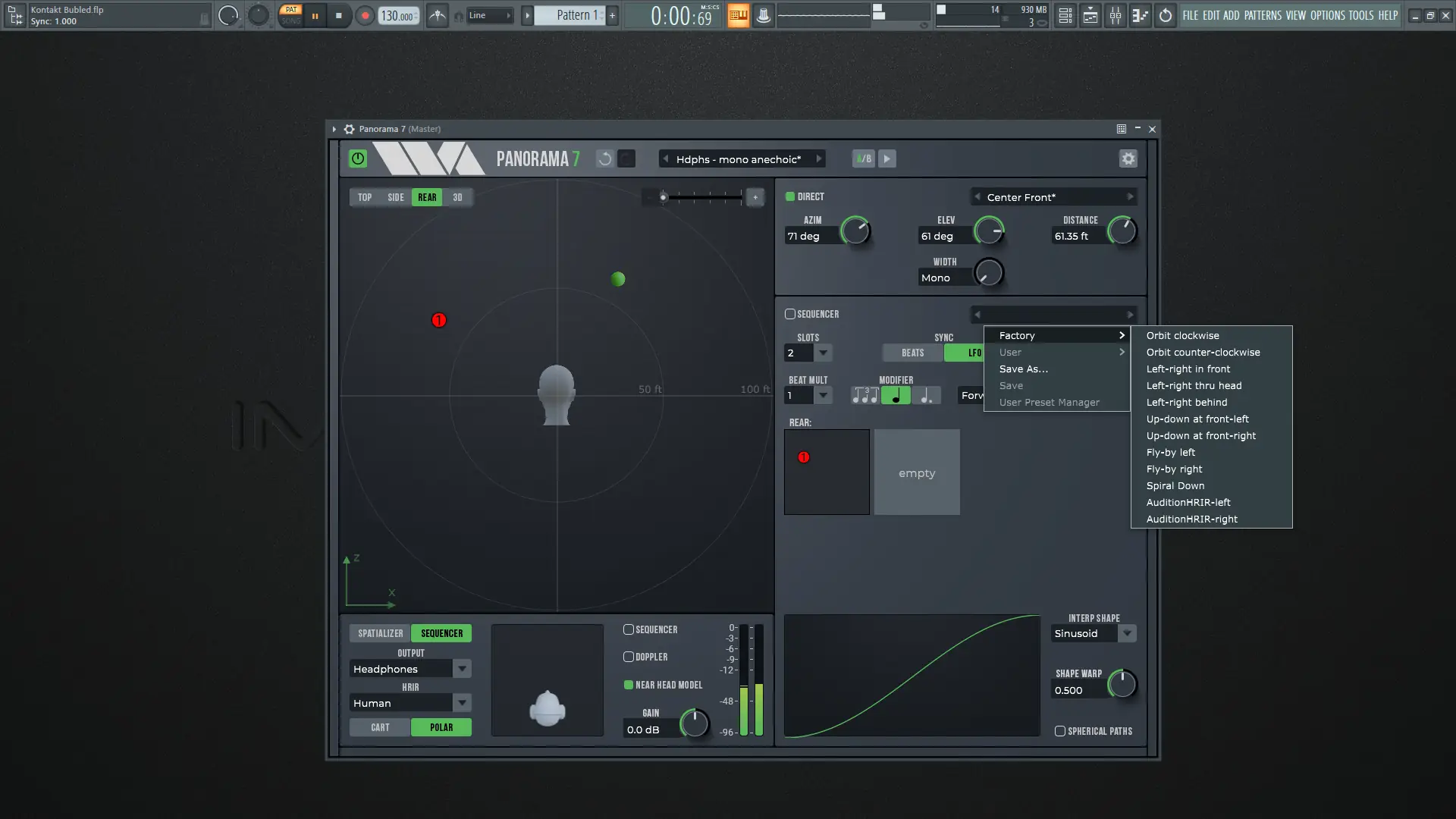Enable the Doppler checkbox
This screenshot has width=1456, height=819.
[x=629, y=657]
